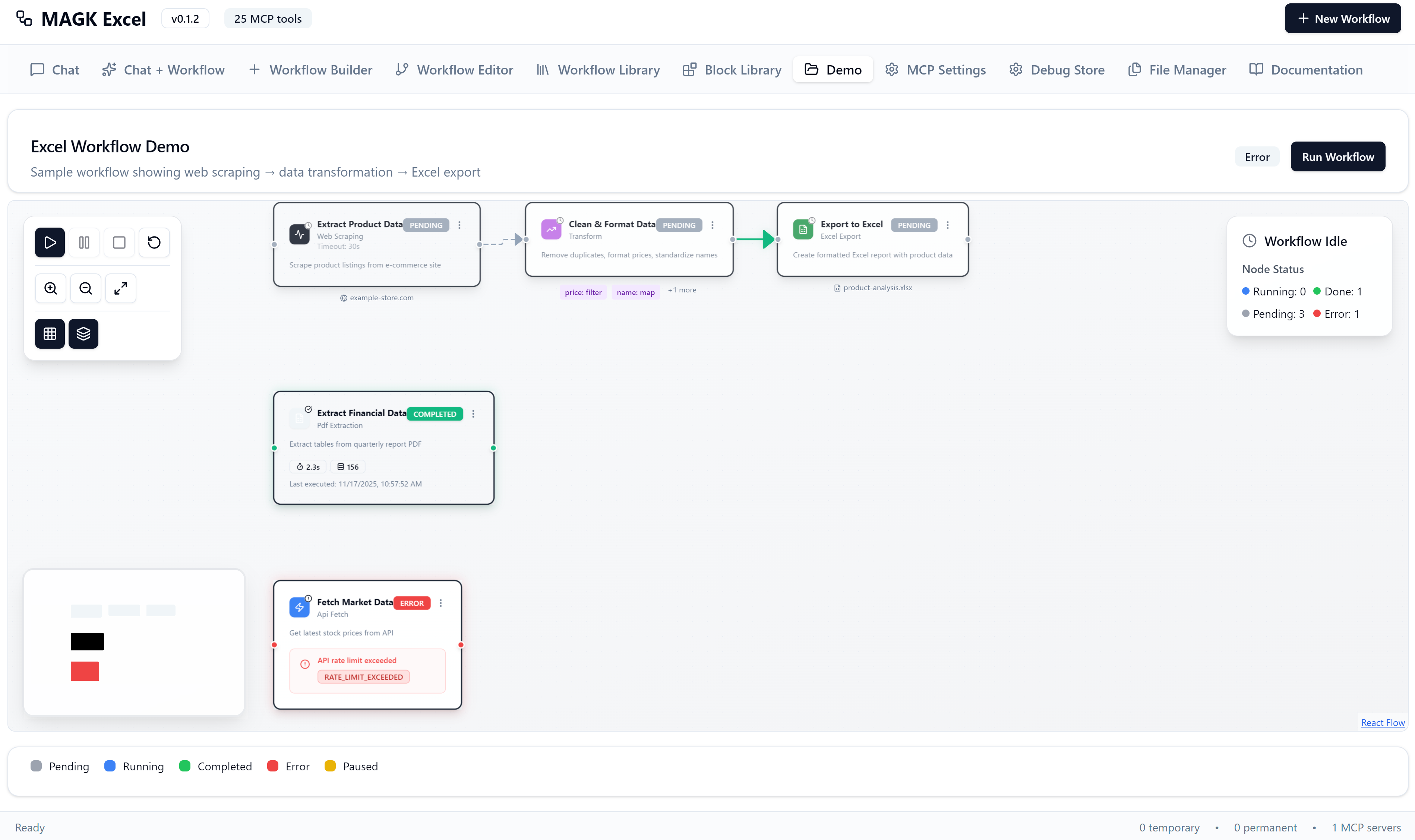The width and height of the screenshot is (1415, 840).
Task: Toggle the grid display icon
Action: click(49, 333)
